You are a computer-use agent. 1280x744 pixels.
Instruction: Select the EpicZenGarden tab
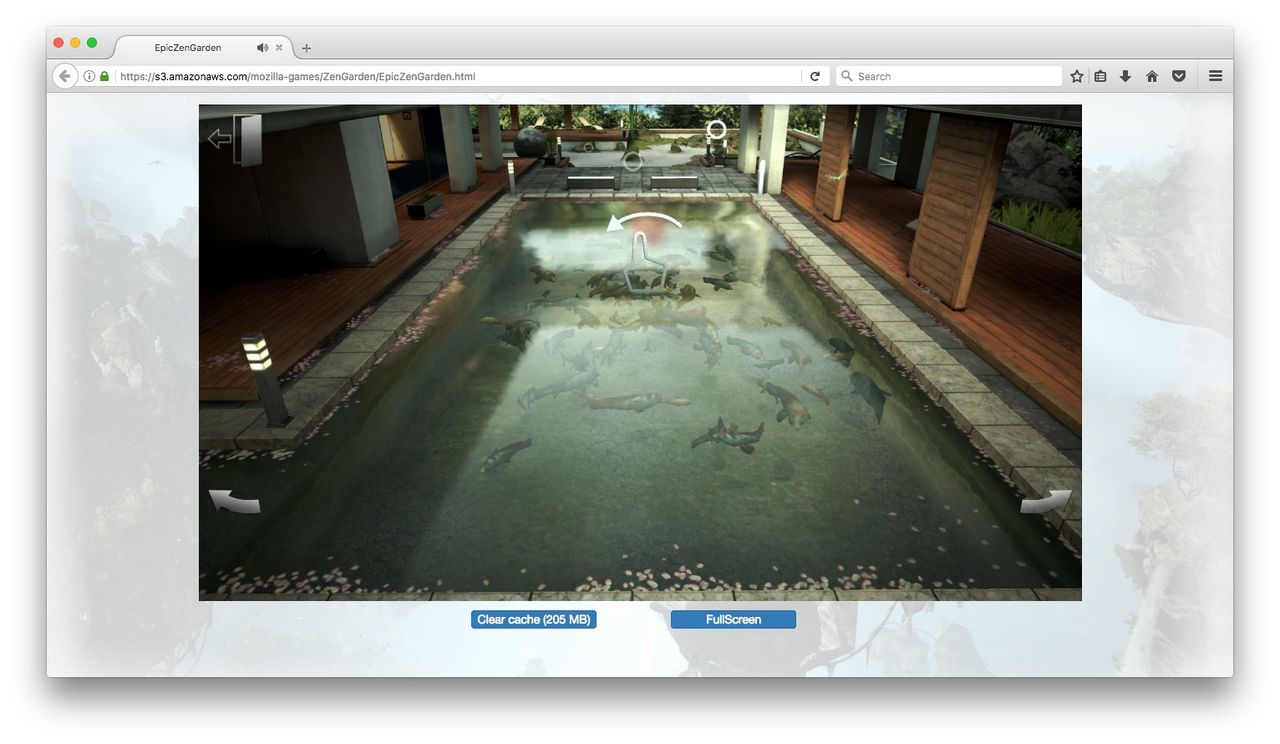[x=203, y=47]
